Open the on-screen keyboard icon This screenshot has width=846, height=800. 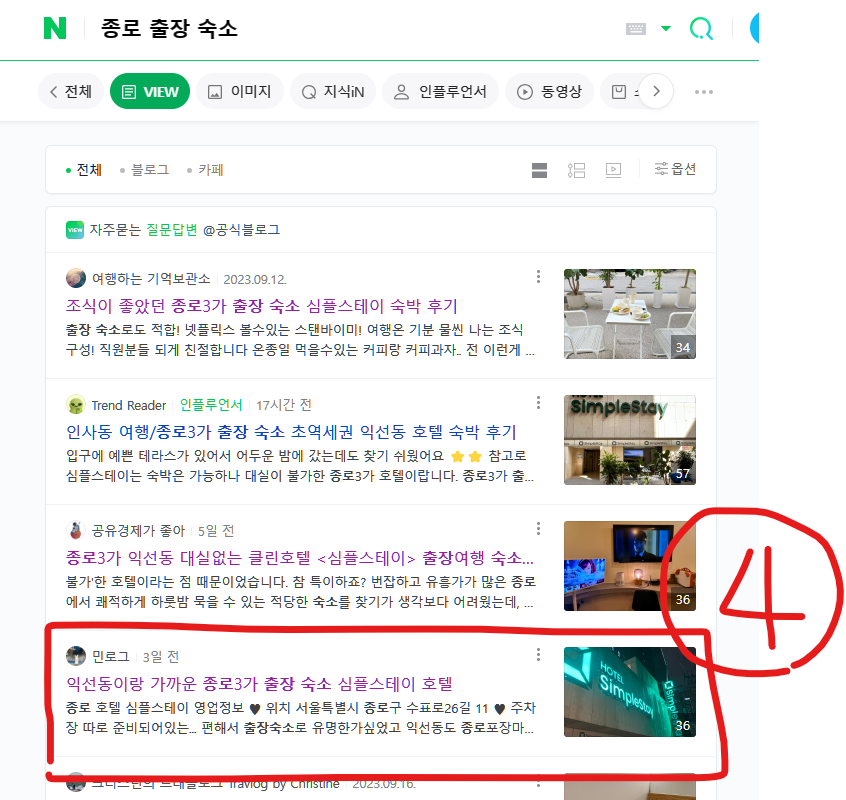click(636, 29)
